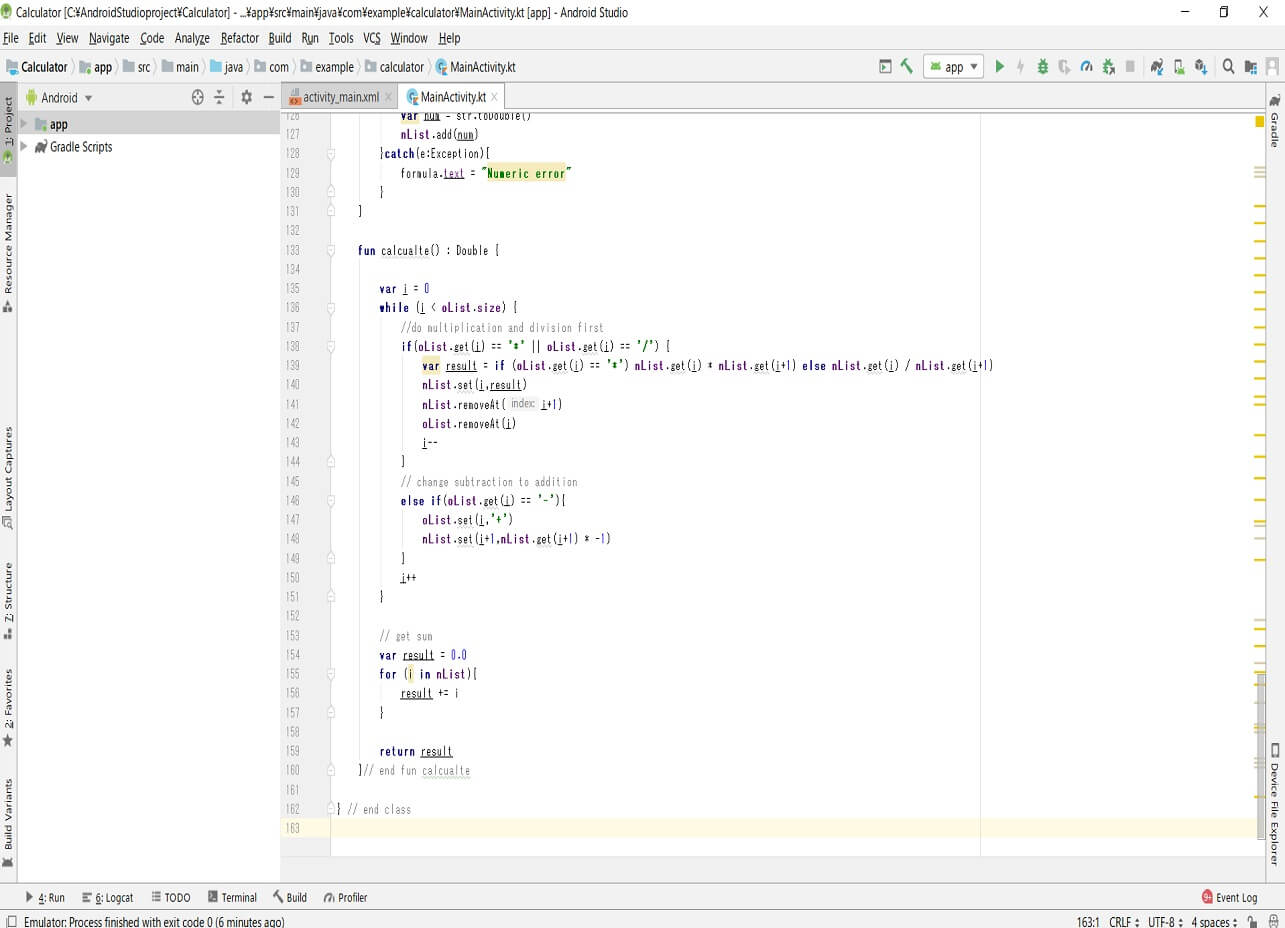Build project with the hammer icon
The image size is (1285, 928).
[x=907, y=66]
